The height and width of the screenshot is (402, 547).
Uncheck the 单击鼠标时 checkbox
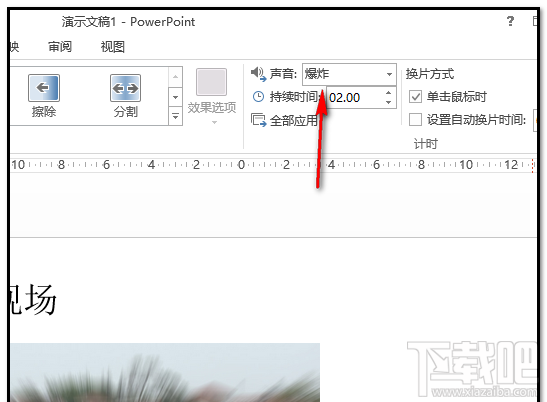[x=415, y=97]
